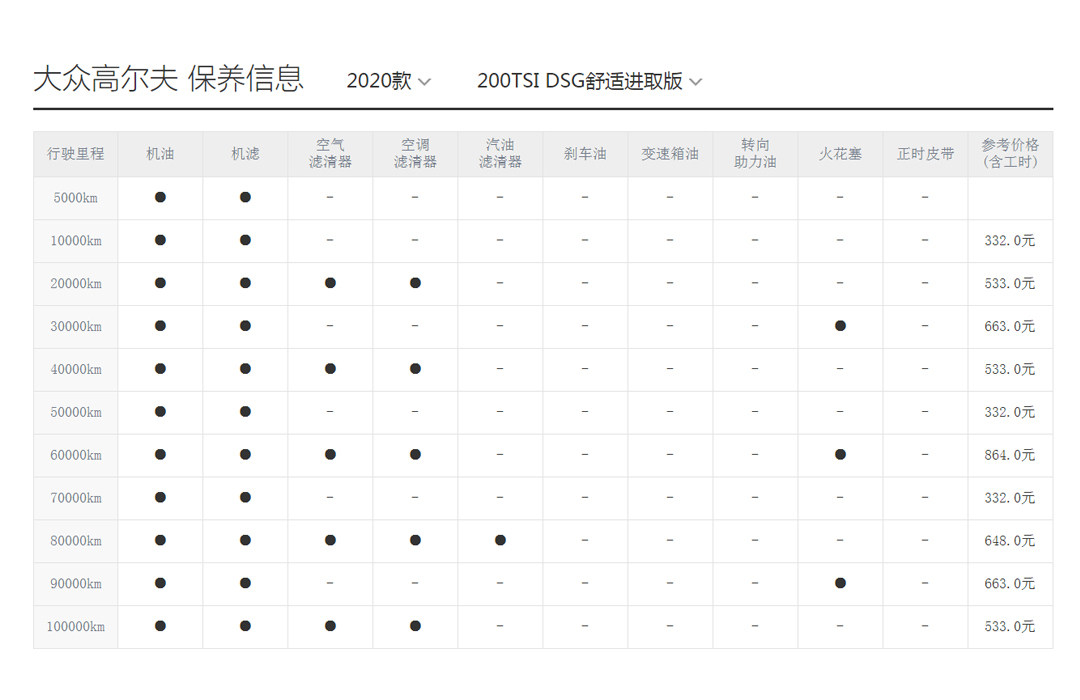Click the 火花塞 dot in the 90000km row
The width and height of the screenshot is (1080, 700).
click(x=840, y=583)
